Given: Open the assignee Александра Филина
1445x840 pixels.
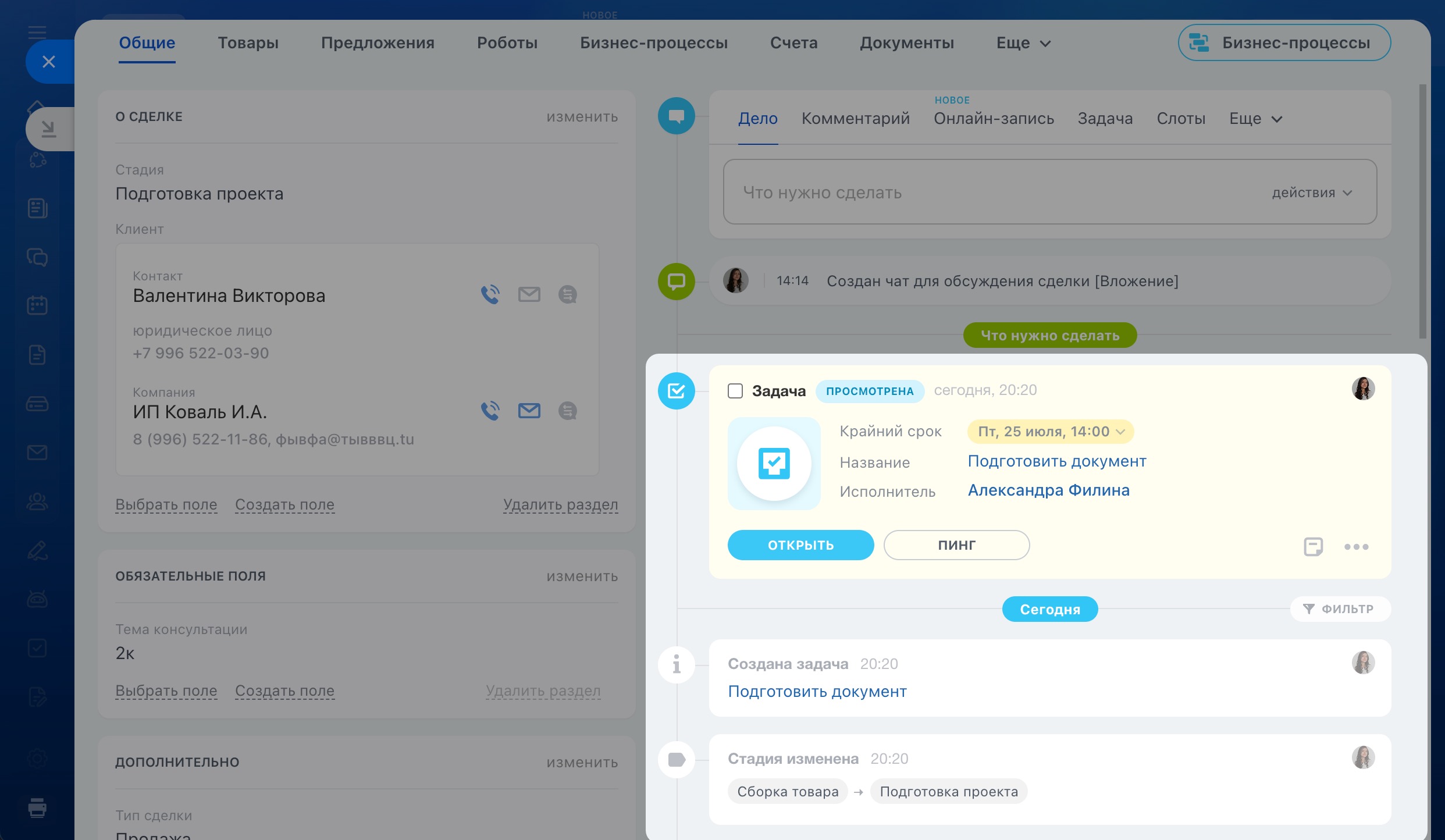Looking at the screenshot, I should (x=1049, y=490).
